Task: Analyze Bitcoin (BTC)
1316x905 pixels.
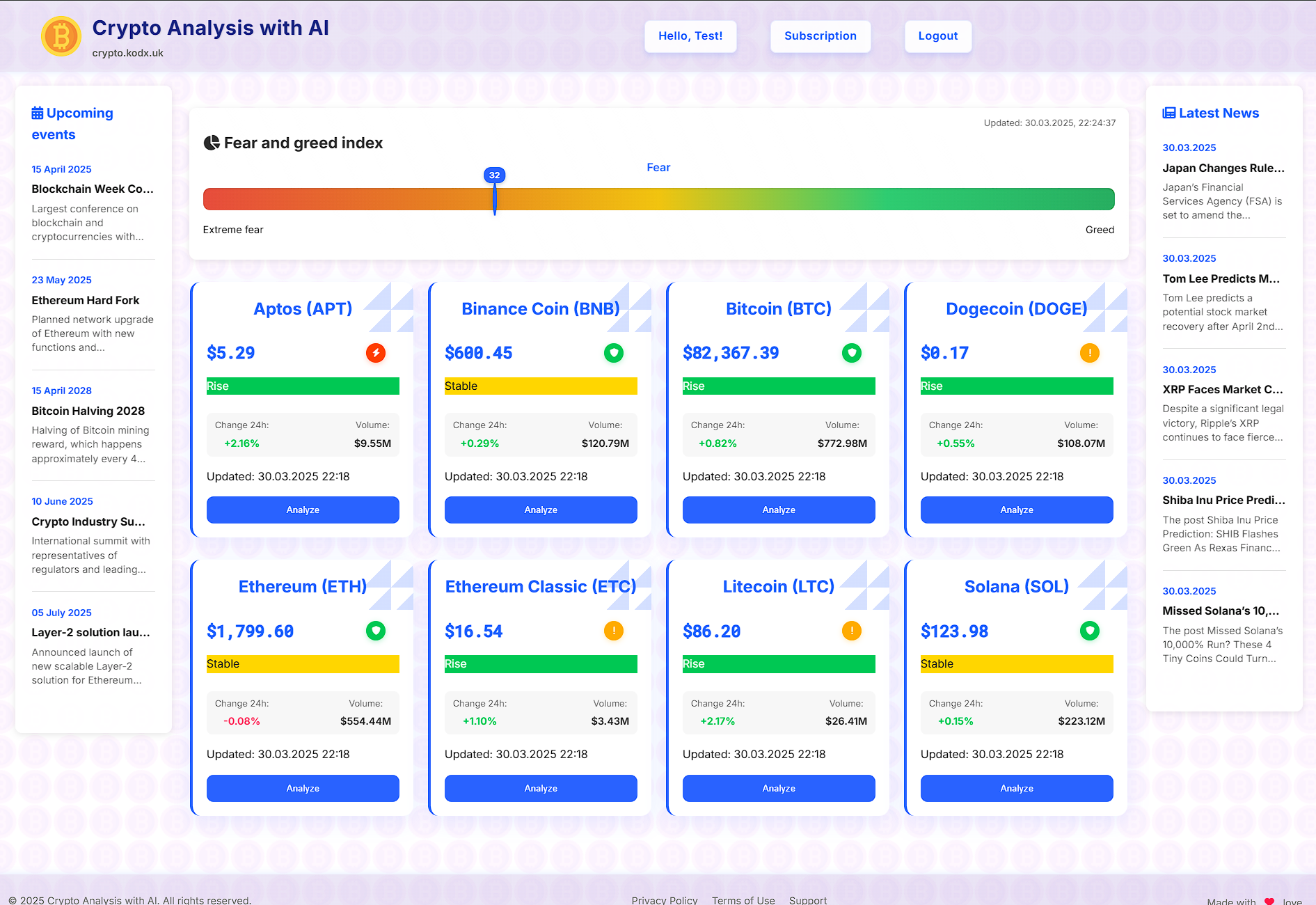Action: pos(779,510)
